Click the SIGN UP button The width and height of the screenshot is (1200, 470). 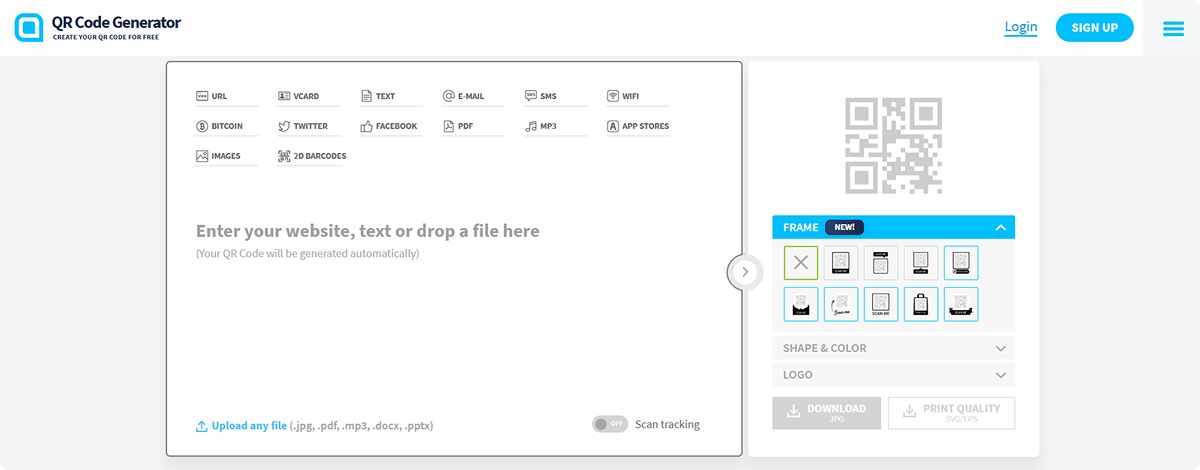coord(1095,28)
